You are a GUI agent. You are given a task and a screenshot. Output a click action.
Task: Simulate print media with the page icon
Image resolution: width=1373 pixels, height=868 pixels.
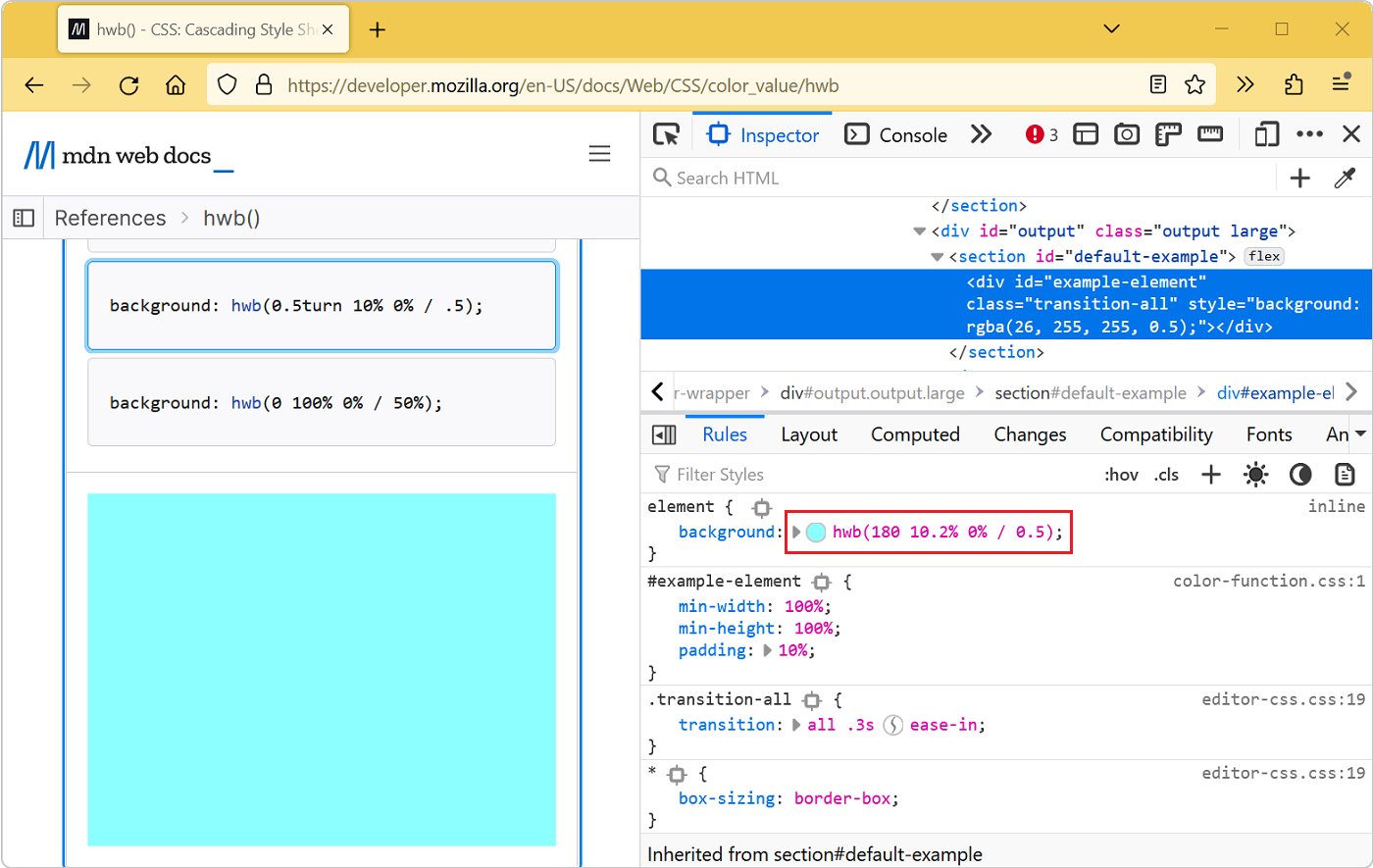point(1345,474)
